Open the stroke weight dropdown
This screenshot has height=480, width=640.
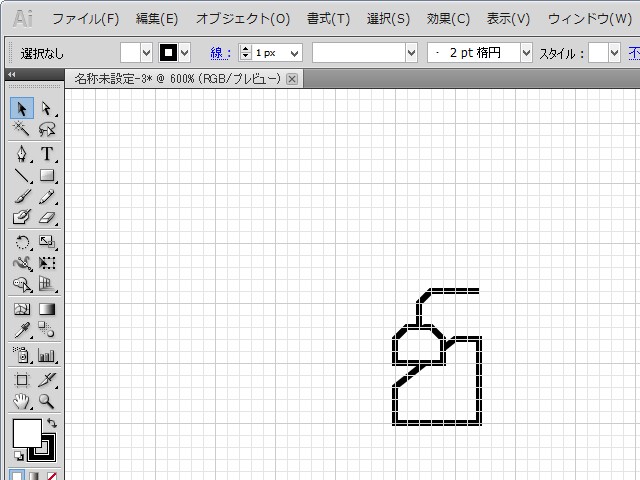294,52
